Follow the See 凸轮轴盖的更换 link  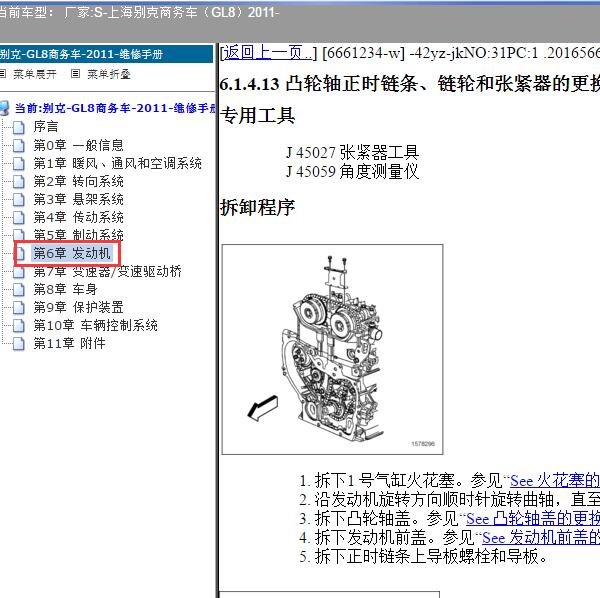point(533,519)
